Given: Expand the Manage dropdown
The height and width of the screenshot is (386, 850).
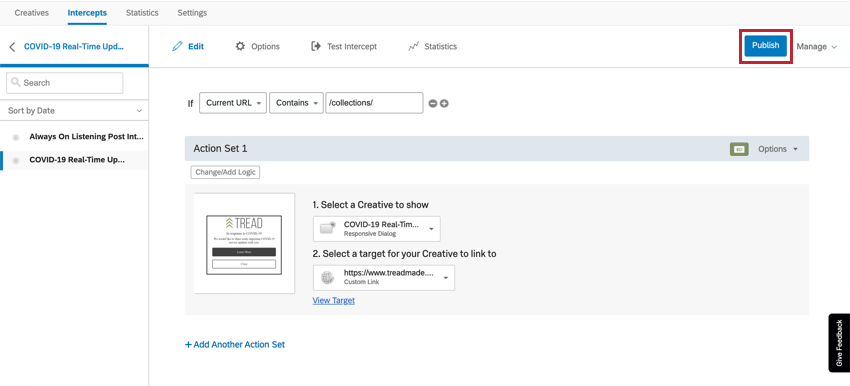Looking at the screenshot, I should (817, 47).
